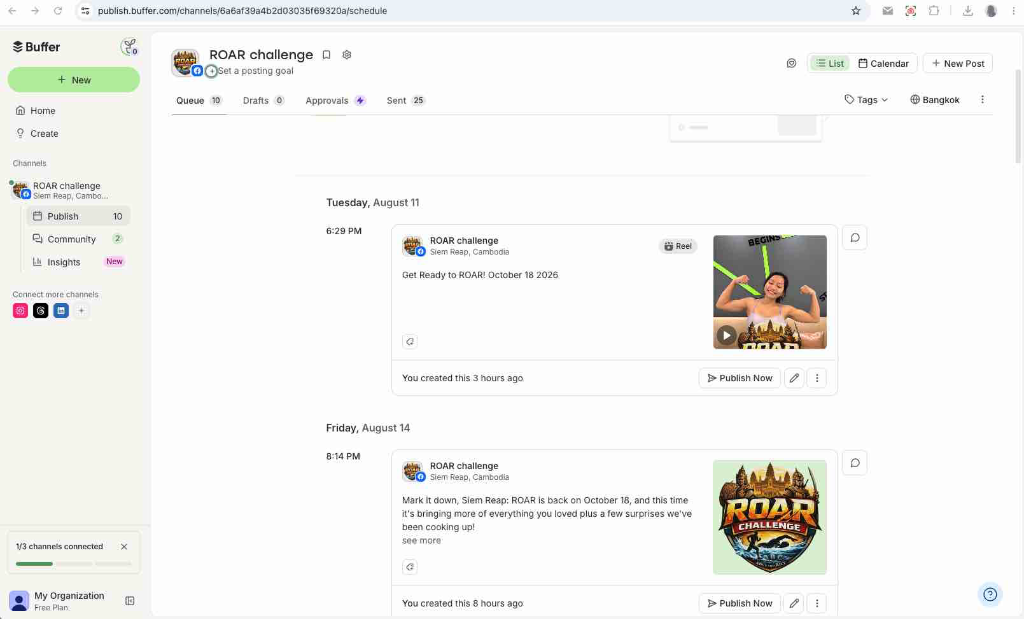
Task: Publish Now the Get Ready to ROAR post
Action: (x=739, y=378)
